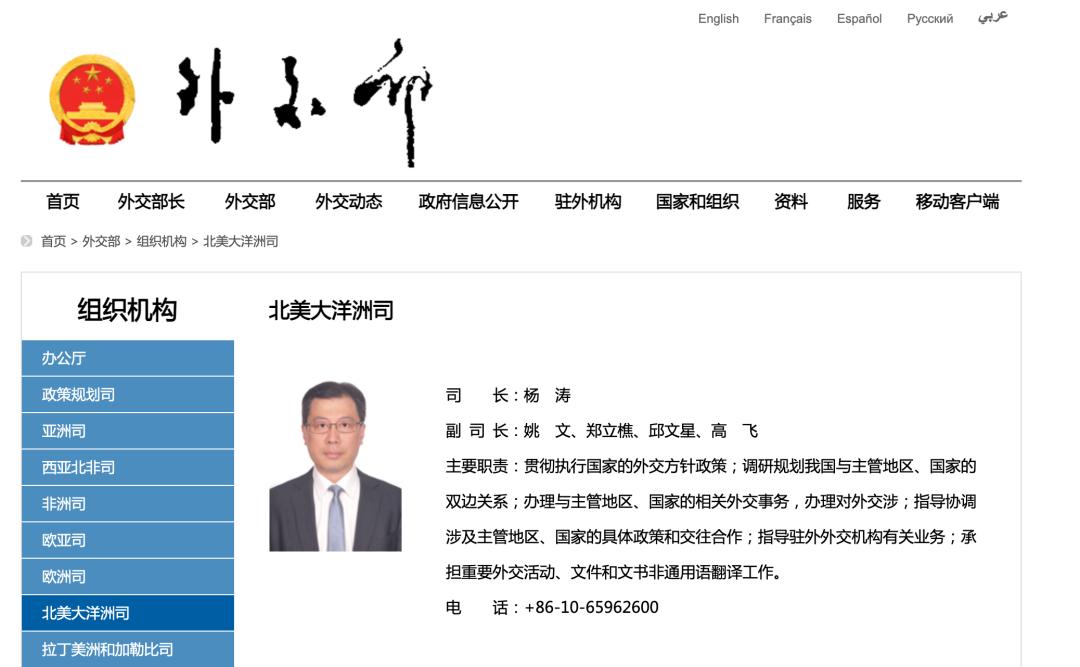
Task: Switch the site language to English
Action: 717,18
